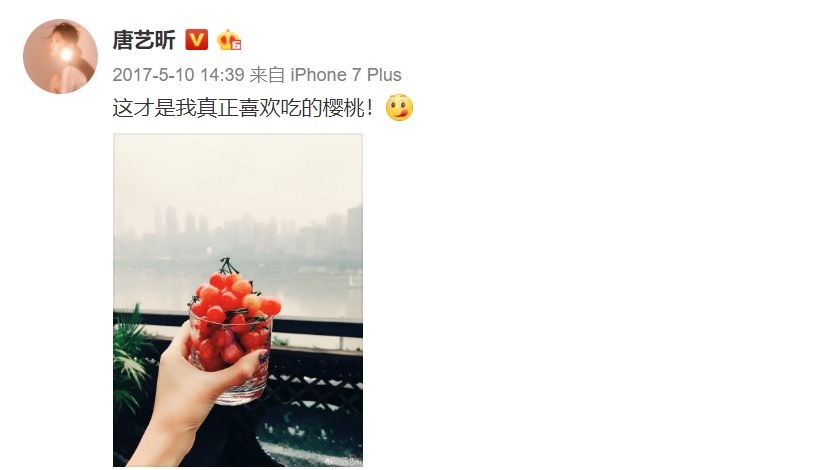The height and width of the screenshot is (470, 836).
Task: Click the glowing light spot in the avatar
Action: 66,54
